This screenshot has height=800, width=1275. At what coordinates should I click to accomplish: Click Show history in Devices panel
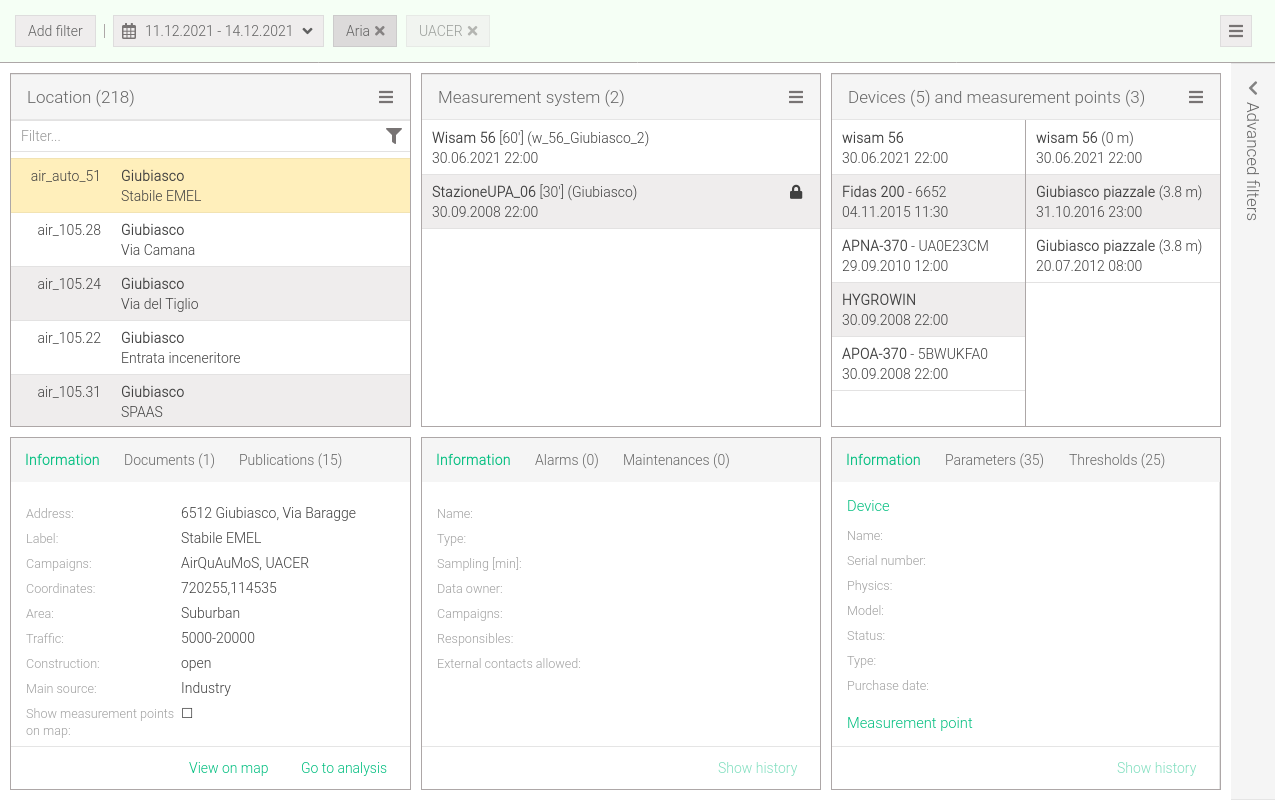(1157, 768)
